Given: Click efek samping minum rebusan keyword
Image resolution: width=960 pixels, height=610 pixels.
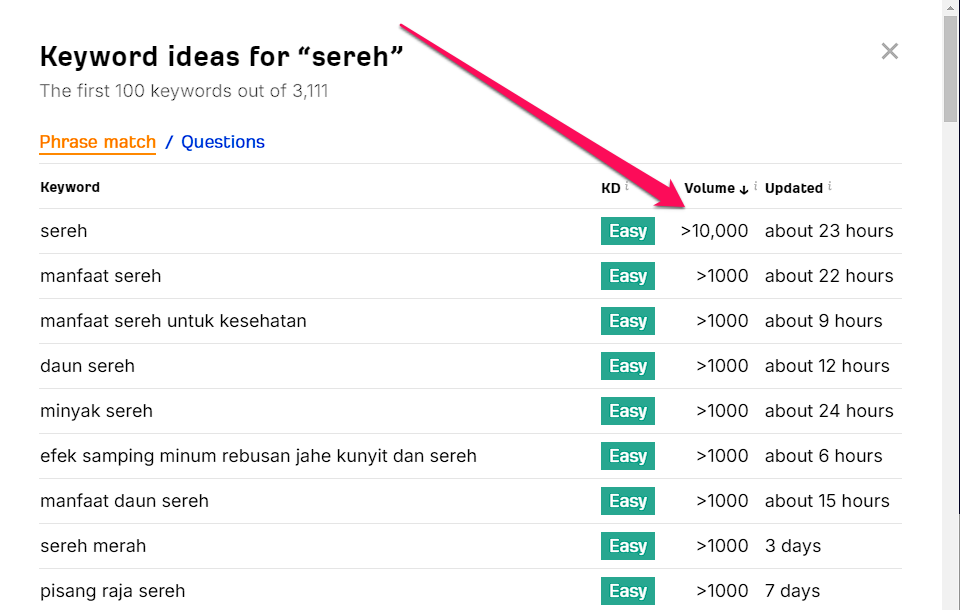Looking at the screenshot, I should click(x=258, y=456).
